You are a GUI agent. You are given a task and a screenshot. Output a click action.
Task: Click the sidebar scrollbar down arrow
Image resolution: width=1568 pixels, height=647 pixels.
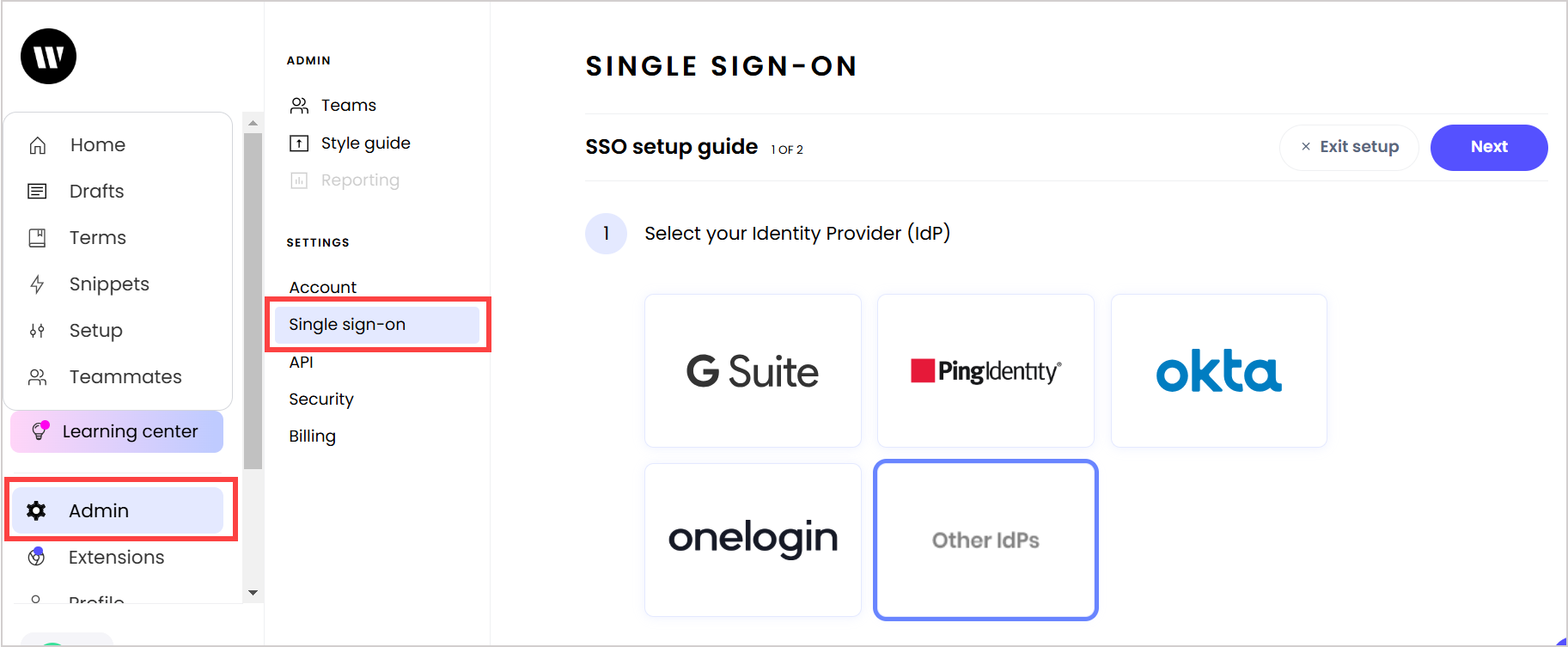click(x=253, y=593)
